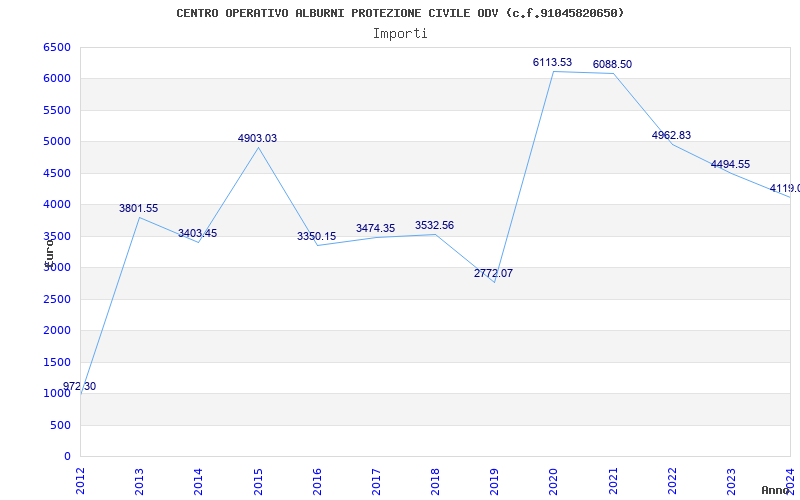Click the Euro y-axis title
800x500 pixels.
pos(49,252)
